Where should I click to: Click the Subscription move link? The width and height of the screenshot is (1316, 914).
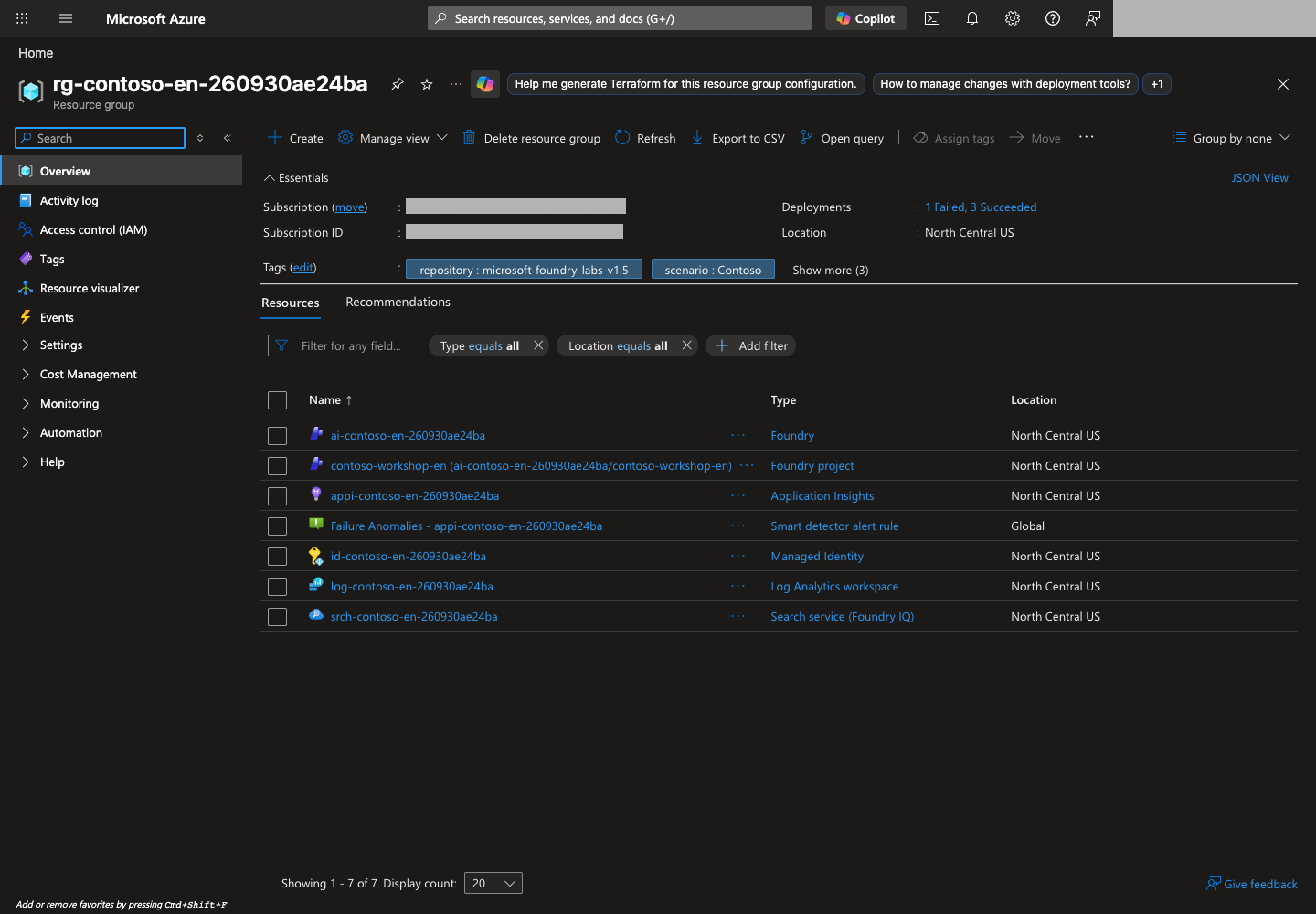pyautogui.click(x=350, y=207)
